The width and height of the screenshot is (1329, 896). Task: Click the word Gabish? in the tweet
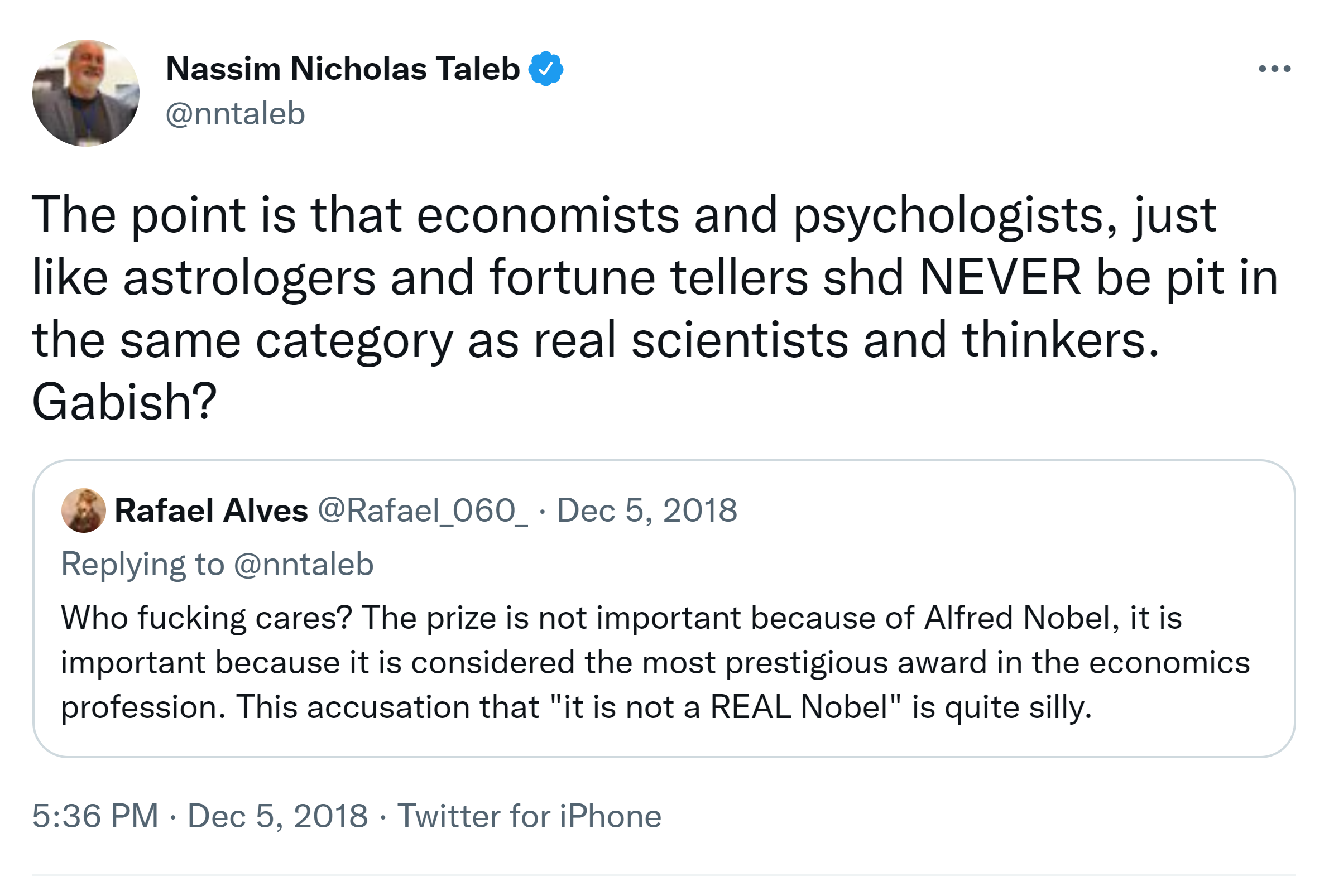pyautogui.click(x=124, y=402)
